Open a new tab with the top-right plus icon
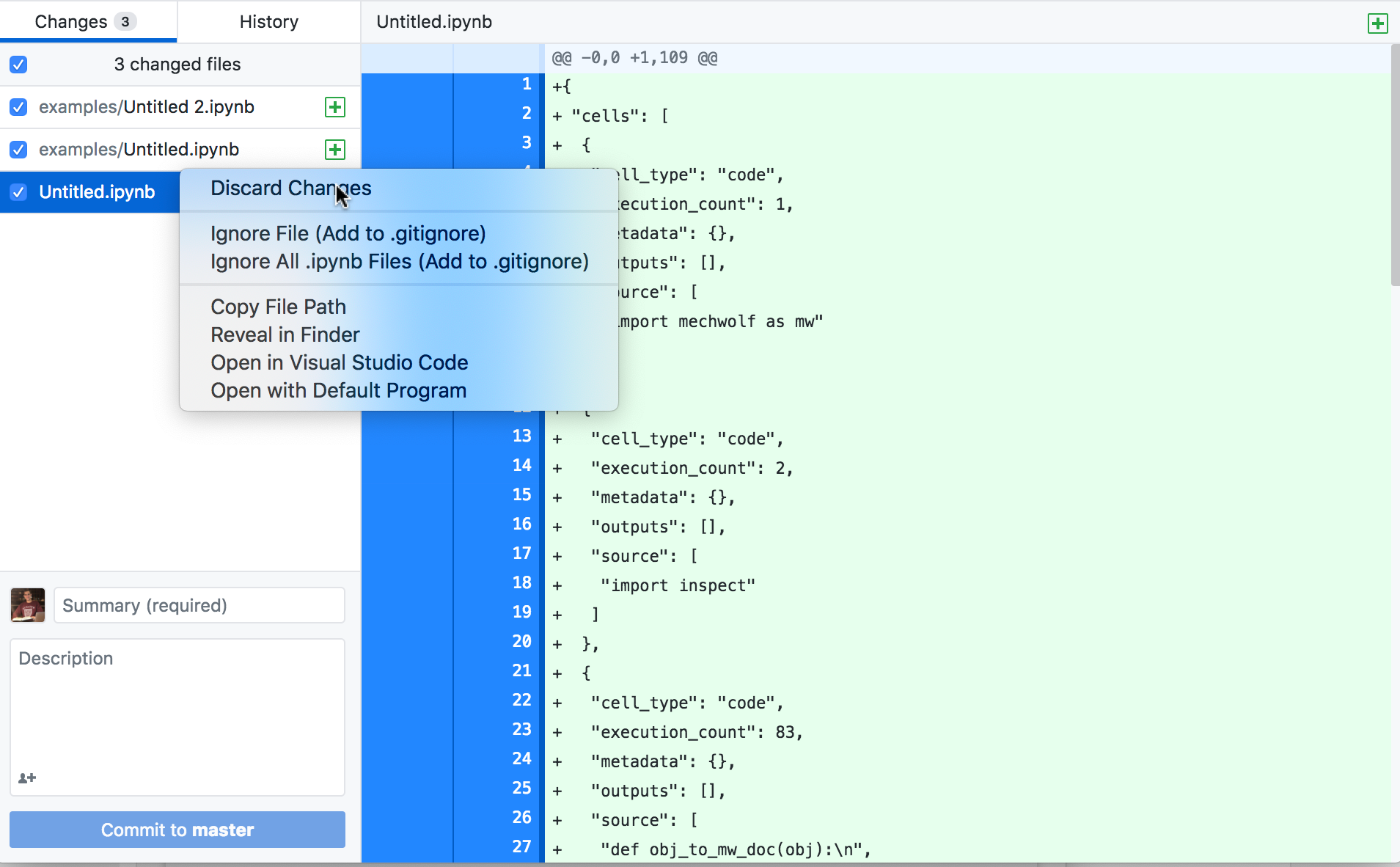Screen dimensions: 1400x867 [1379, 23]
